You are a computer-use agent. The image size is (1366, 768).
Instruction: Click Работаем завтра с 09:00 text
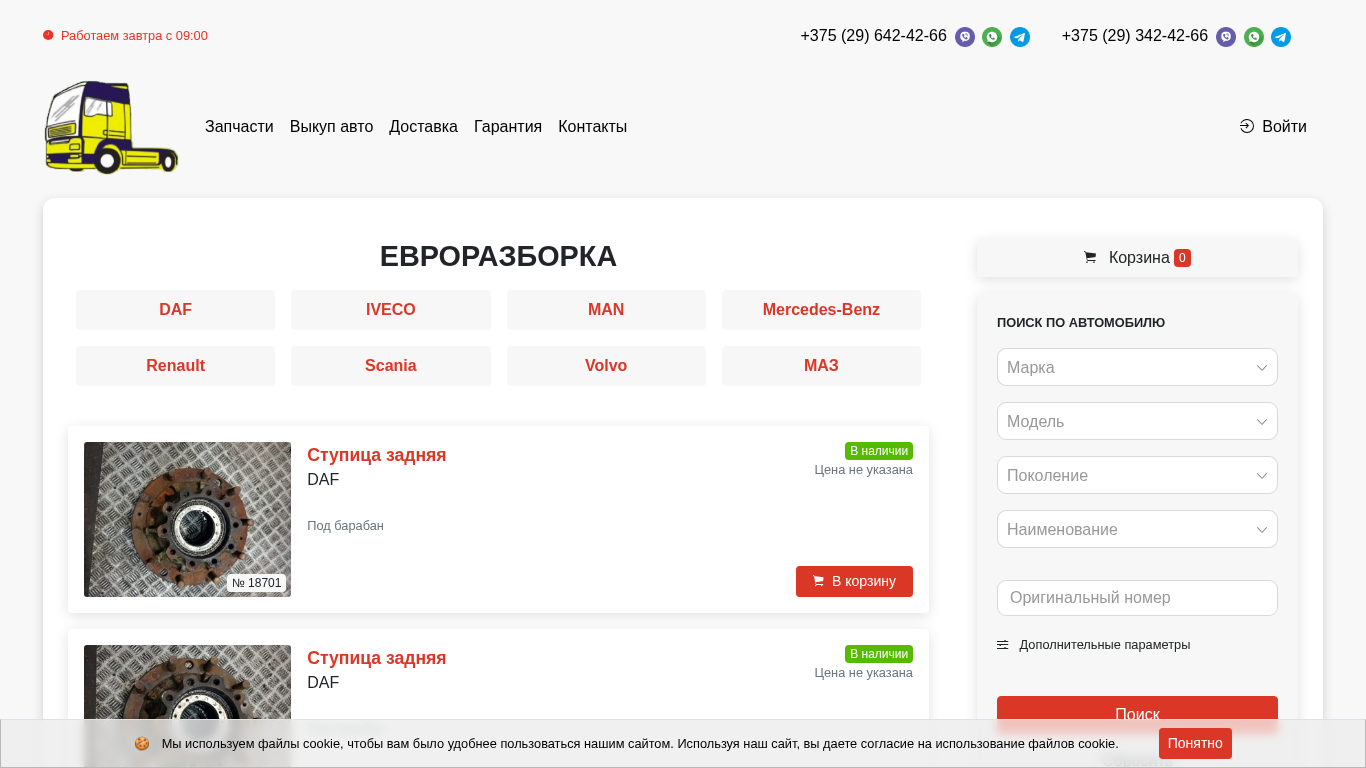pyautogui.click(x=134, y=36)
